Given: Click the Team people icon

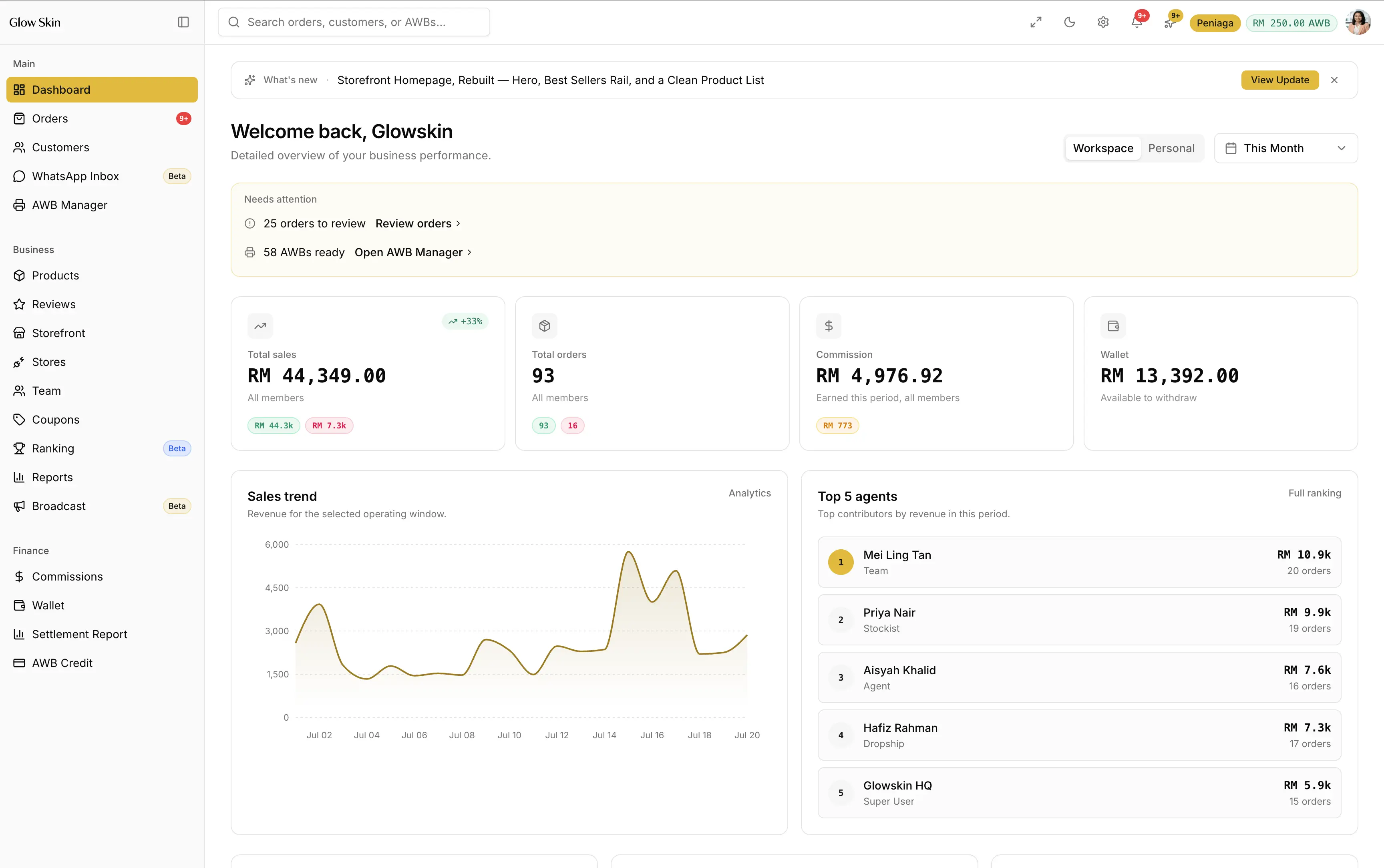Looking at the screenshot, I should point(20,391).
